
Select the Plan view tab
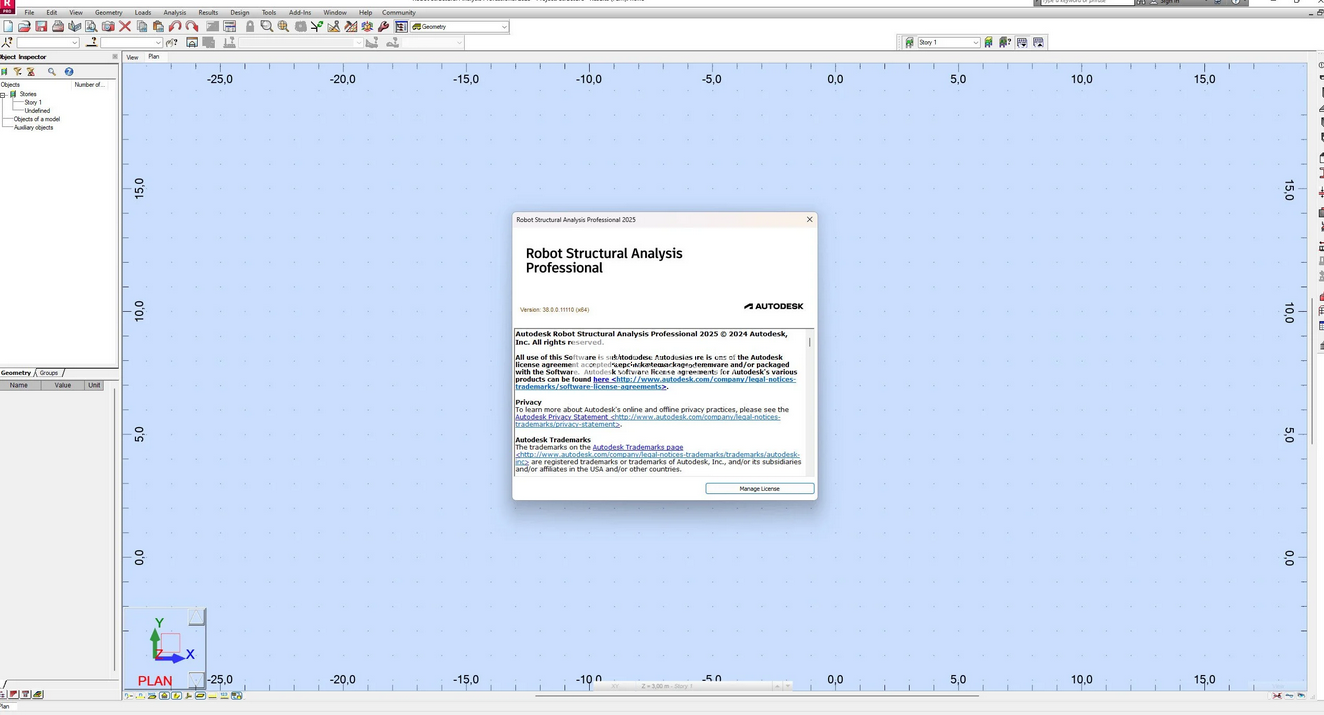(x=154, y=57)
